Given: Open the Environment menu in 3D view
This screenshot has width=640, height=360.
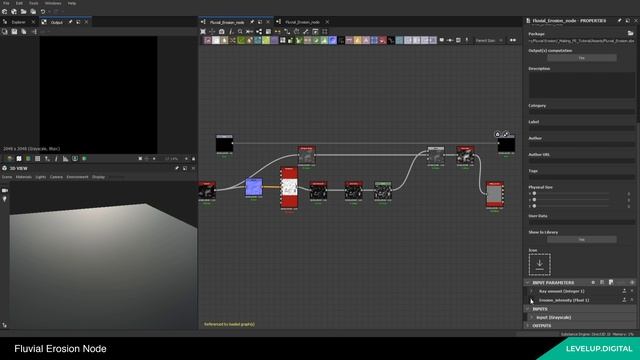Looking at the screenshot, I should [x=77, y=177].
